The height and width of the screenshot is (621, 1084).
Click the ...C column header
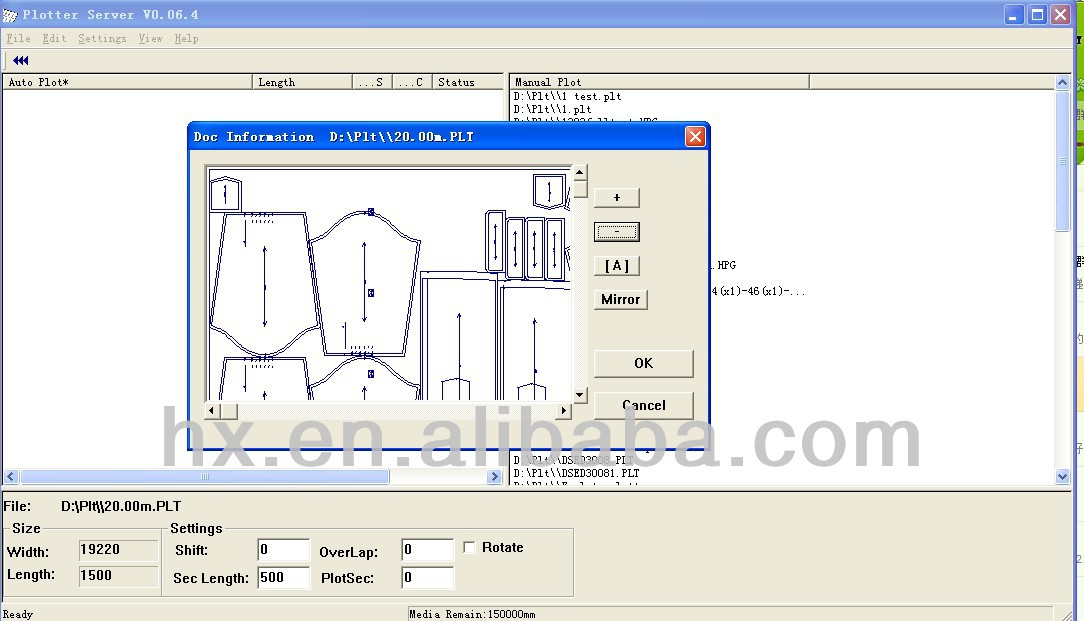(412, 82)
